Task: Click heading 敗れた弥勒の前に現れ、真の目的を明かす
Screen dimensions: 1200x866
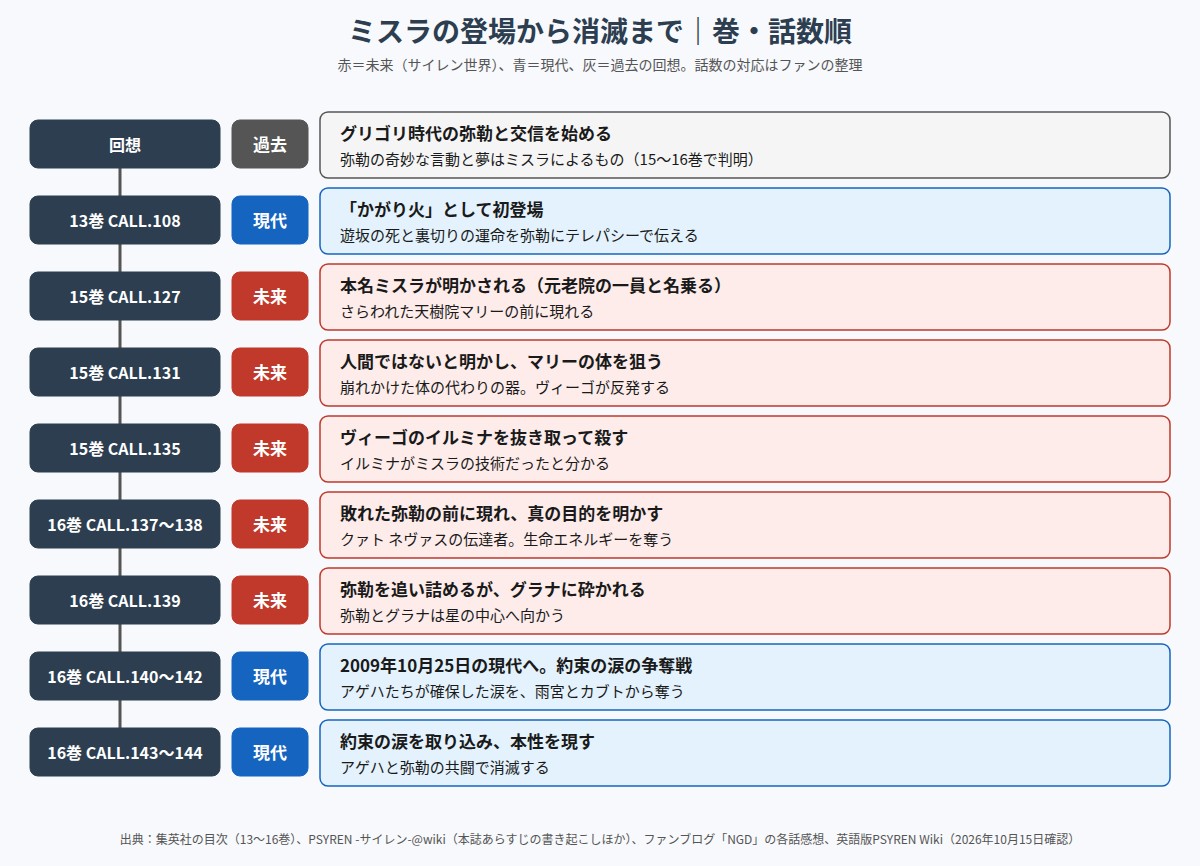Action: (x=501, y=513)
